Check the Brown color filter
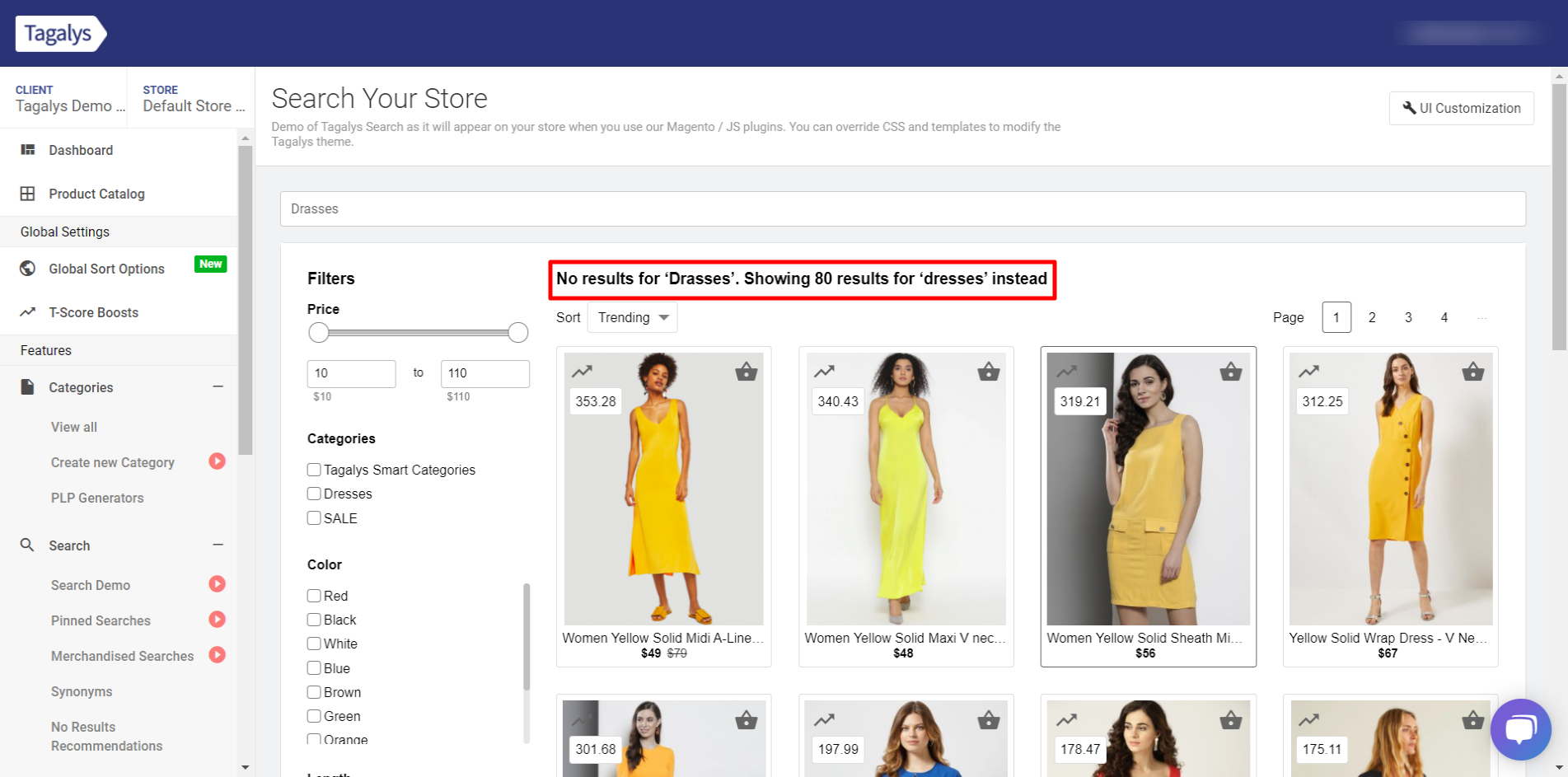This screenshot has height=777, width=1568. (314, 692)
